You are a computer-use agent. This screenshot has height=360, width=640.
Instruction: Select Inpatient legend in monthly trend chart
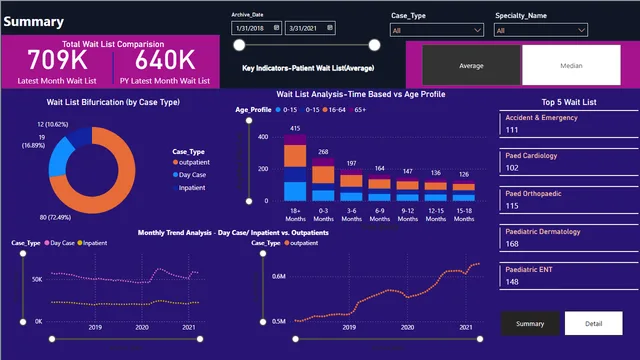[x=92, y=243]
